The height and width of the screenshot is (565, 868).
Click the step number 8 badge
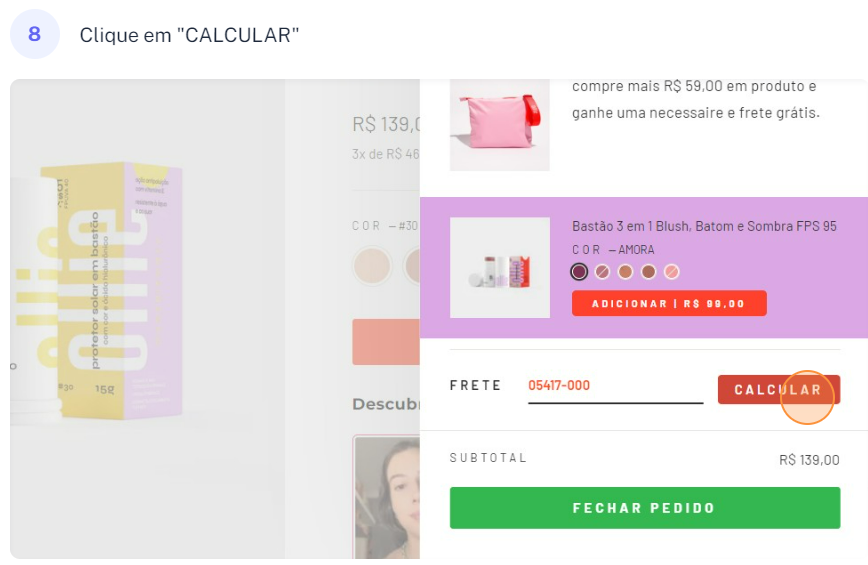point(34,34)
